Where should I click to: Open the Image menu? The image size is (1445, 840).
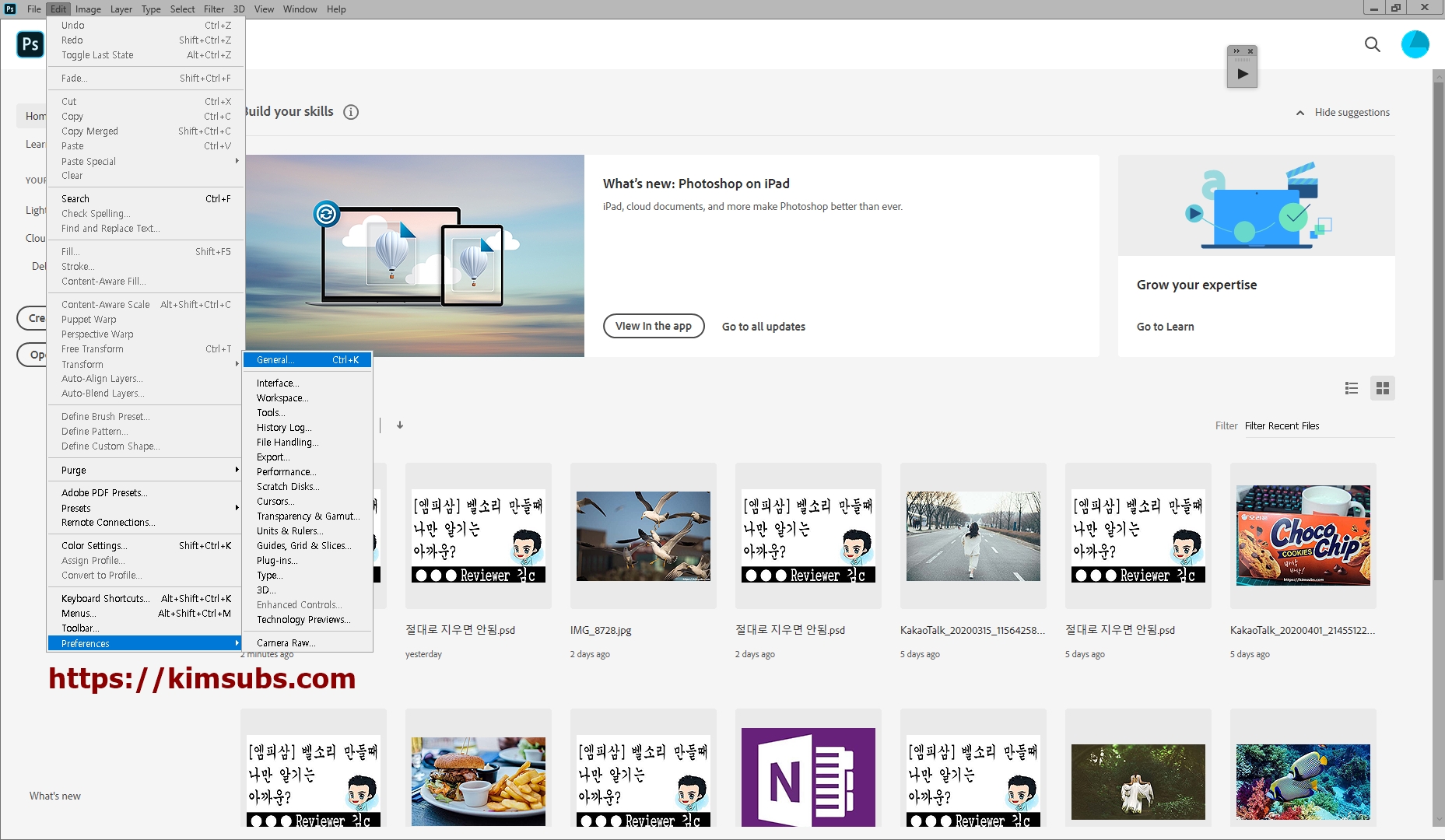[x=88, y=9]
